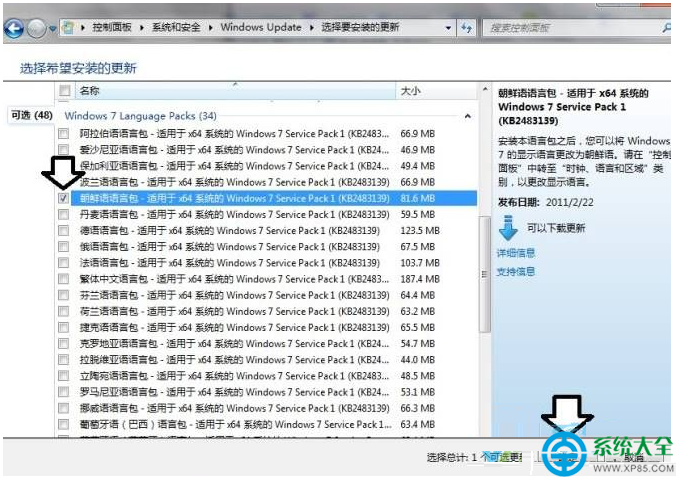Viewport: 676px width, 479px height.
Task: Click the Control Panel icon in address bar
Action: coord(68,28)
